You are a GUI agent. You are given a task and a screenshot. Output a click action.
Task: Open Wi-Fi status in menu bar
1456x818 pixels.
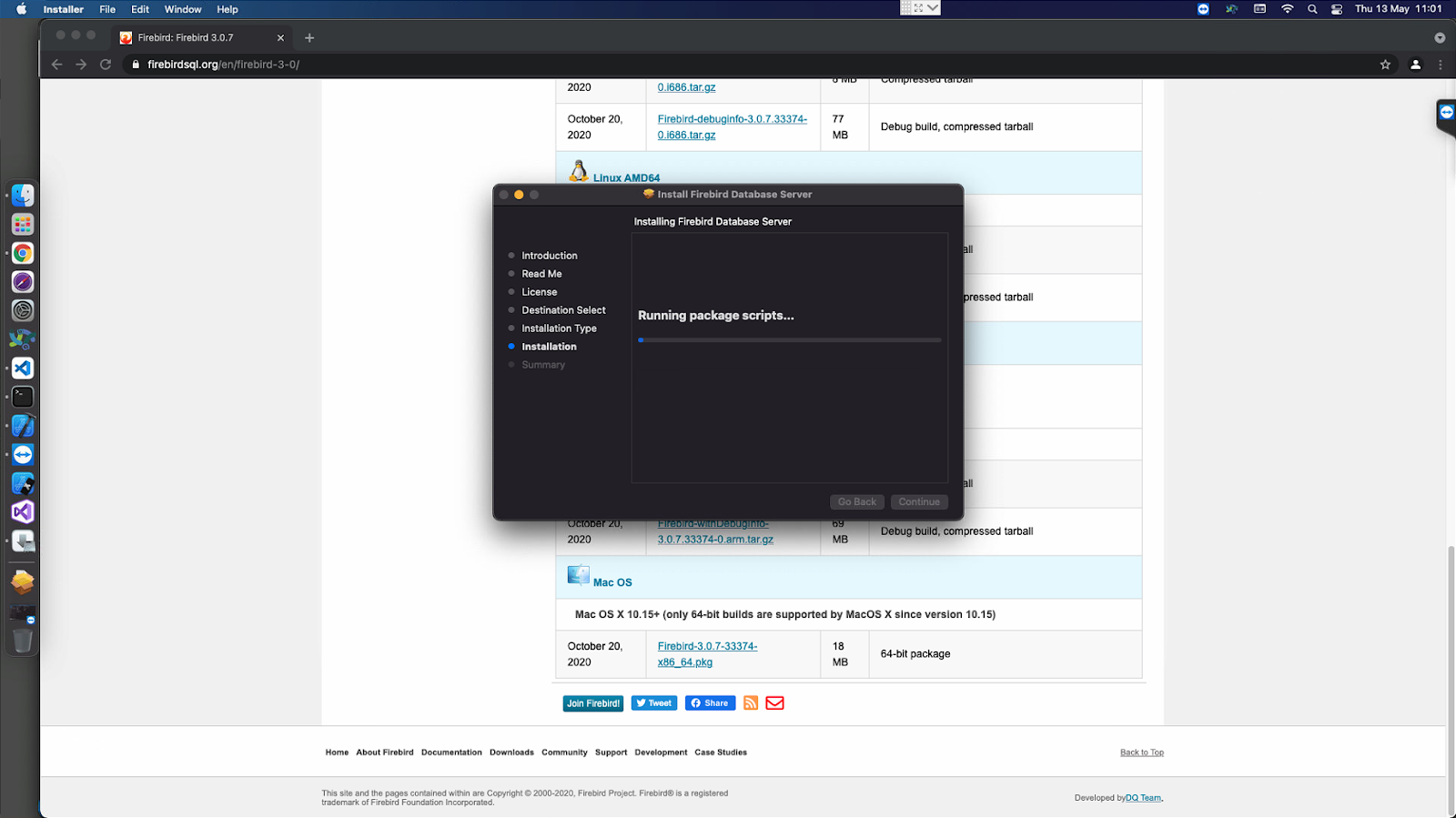1287,9
